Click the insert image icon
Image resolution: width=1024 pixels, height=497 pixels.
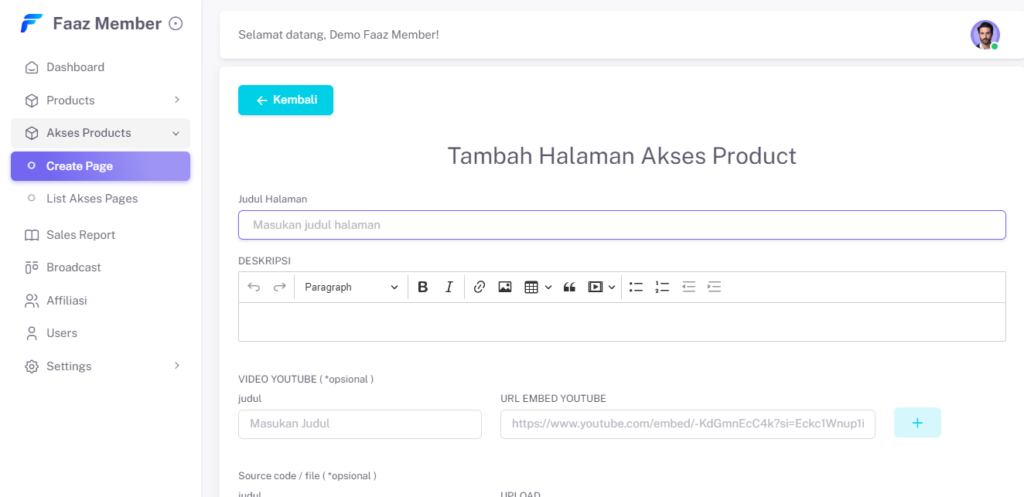[x=505, y=287]
